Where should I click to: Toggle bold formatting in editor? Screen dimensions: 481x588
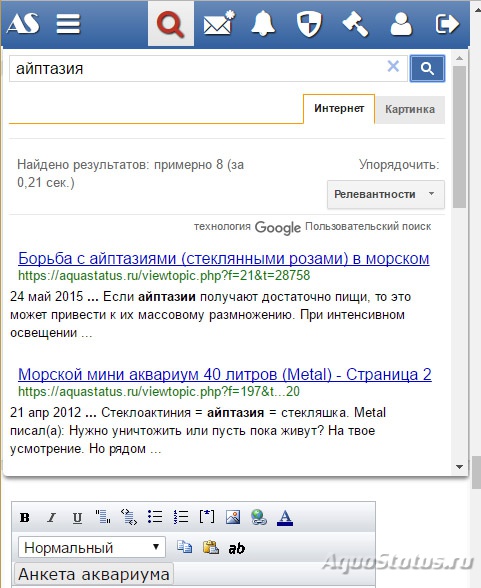tap(25, 518)
